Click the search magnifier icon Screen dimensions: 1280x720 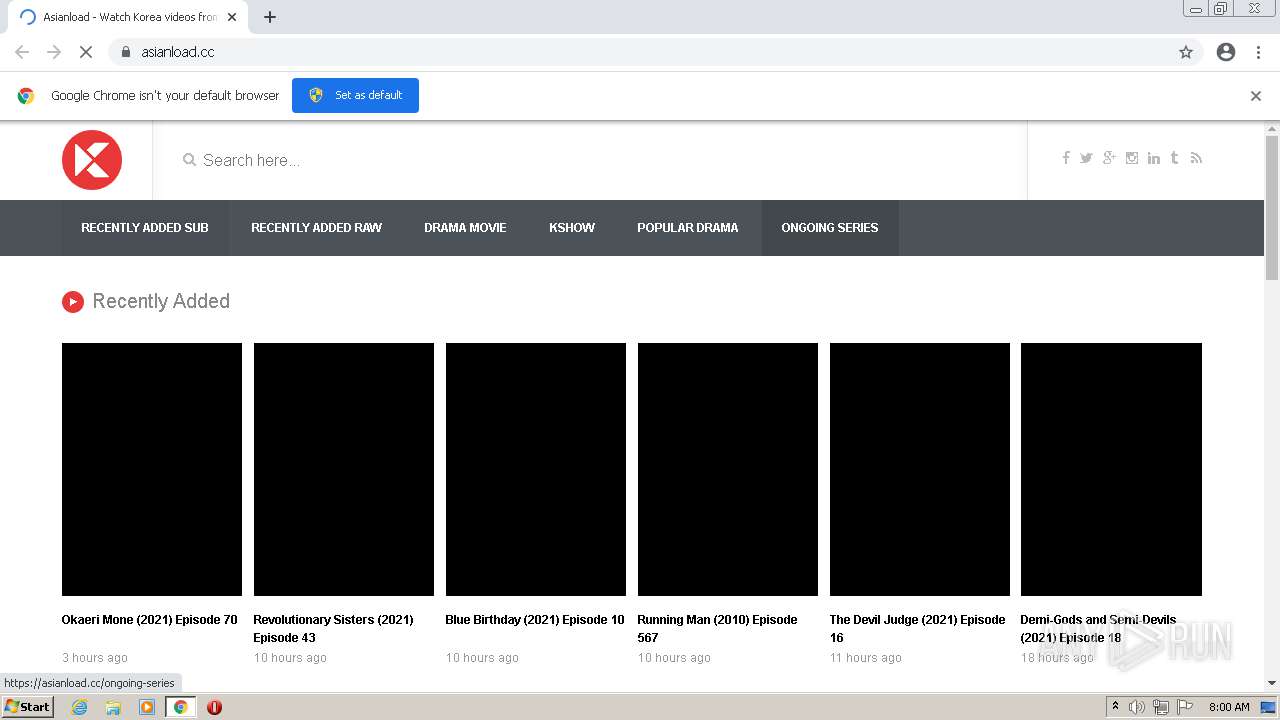[189, 160]
